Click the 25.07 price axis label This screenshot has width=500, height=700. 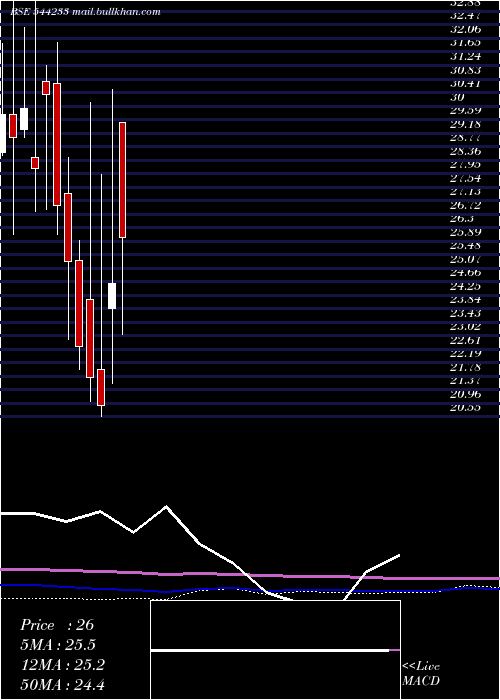pos(466,259)
